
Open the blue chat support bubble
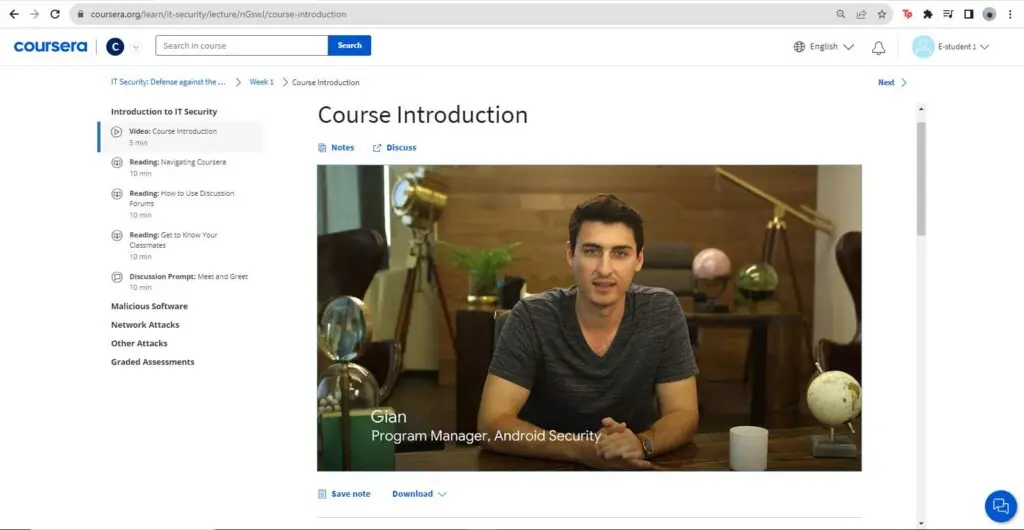(x=1000, y=506)
